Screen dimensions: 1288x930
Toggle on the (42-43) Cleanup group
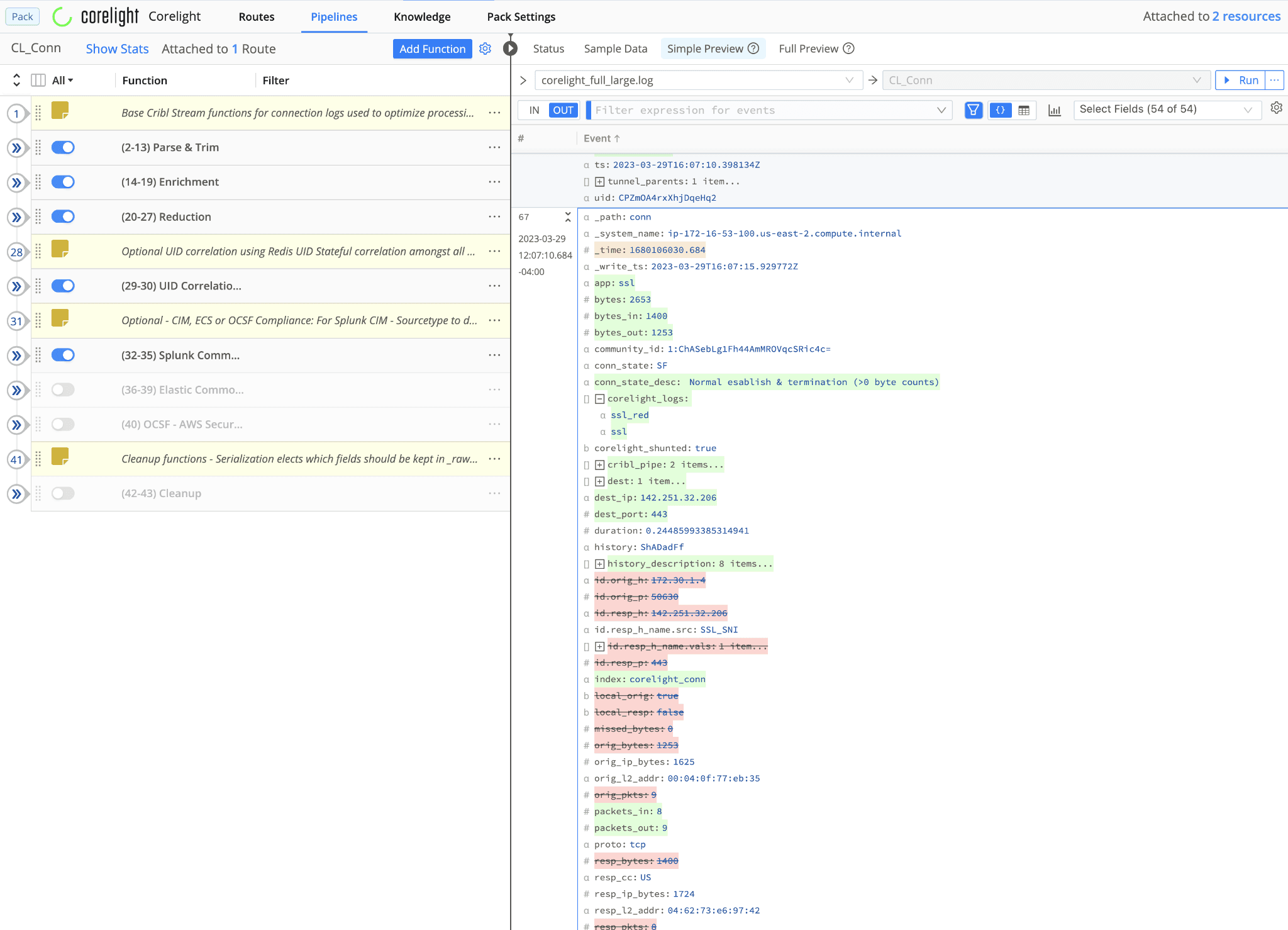tap(63, 493)
